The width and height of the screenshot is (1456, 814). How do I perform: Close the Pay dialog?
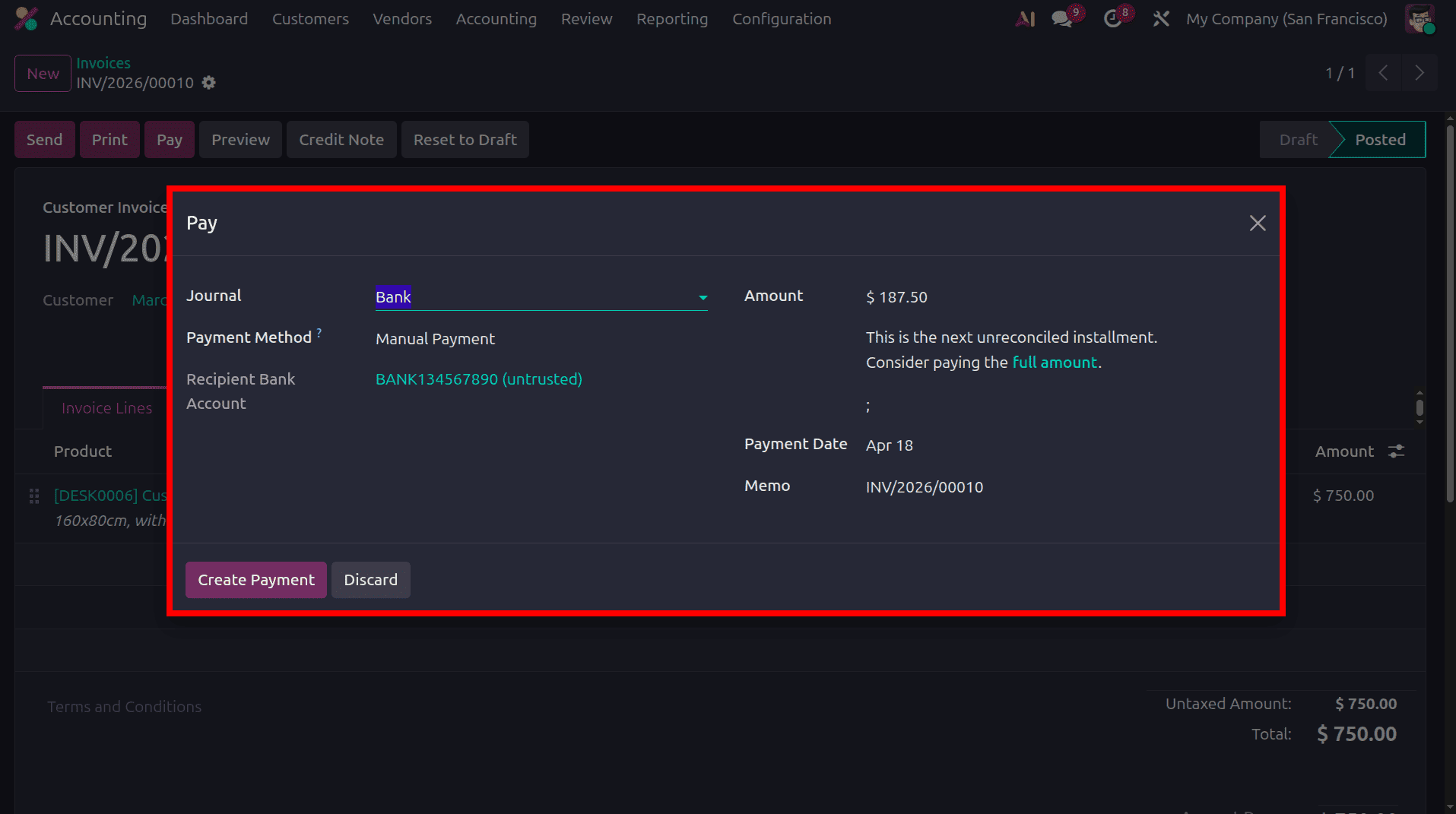coord(1258,223)
